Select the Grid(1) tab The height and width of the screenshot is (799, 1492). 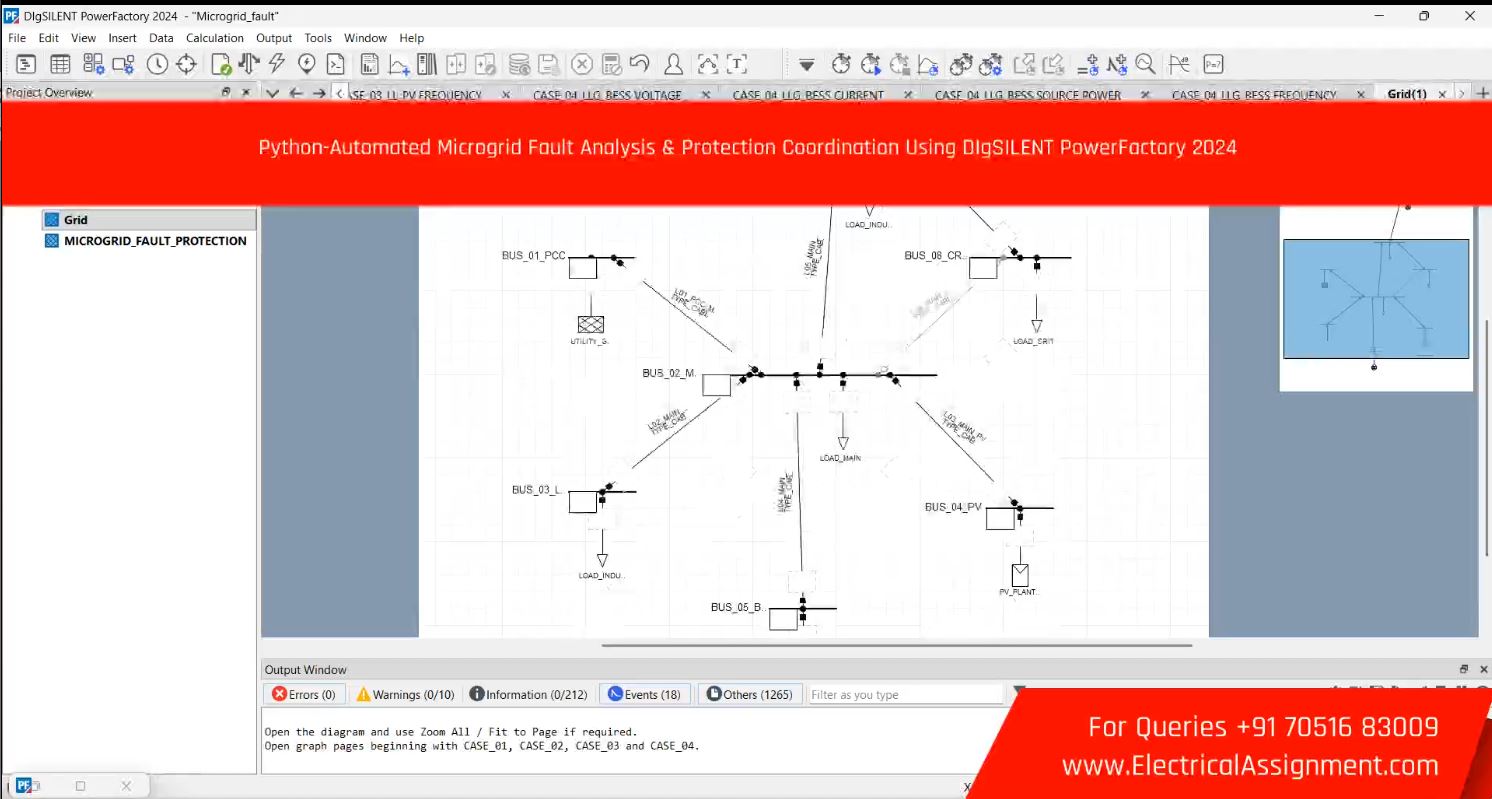tap(1406, 94)
